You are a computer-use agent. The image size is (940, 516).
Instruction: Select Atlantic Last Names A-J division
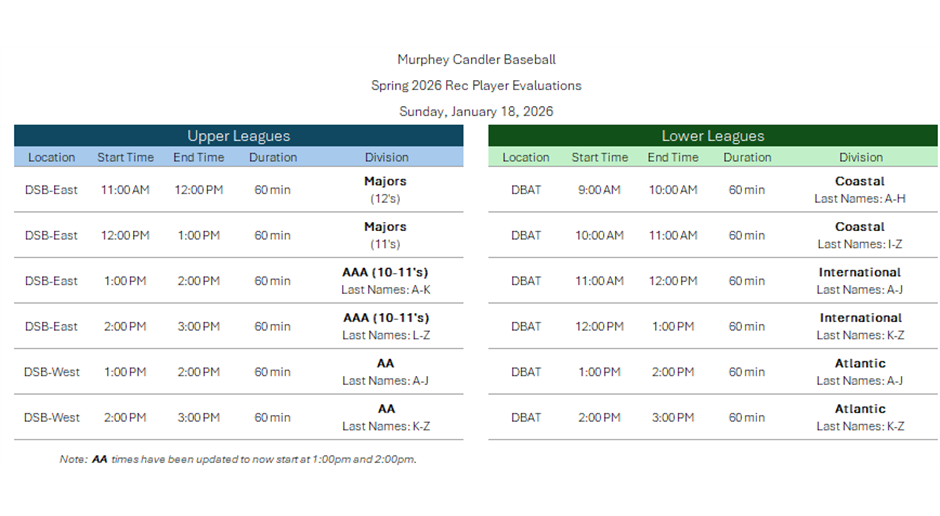(860, 372)
